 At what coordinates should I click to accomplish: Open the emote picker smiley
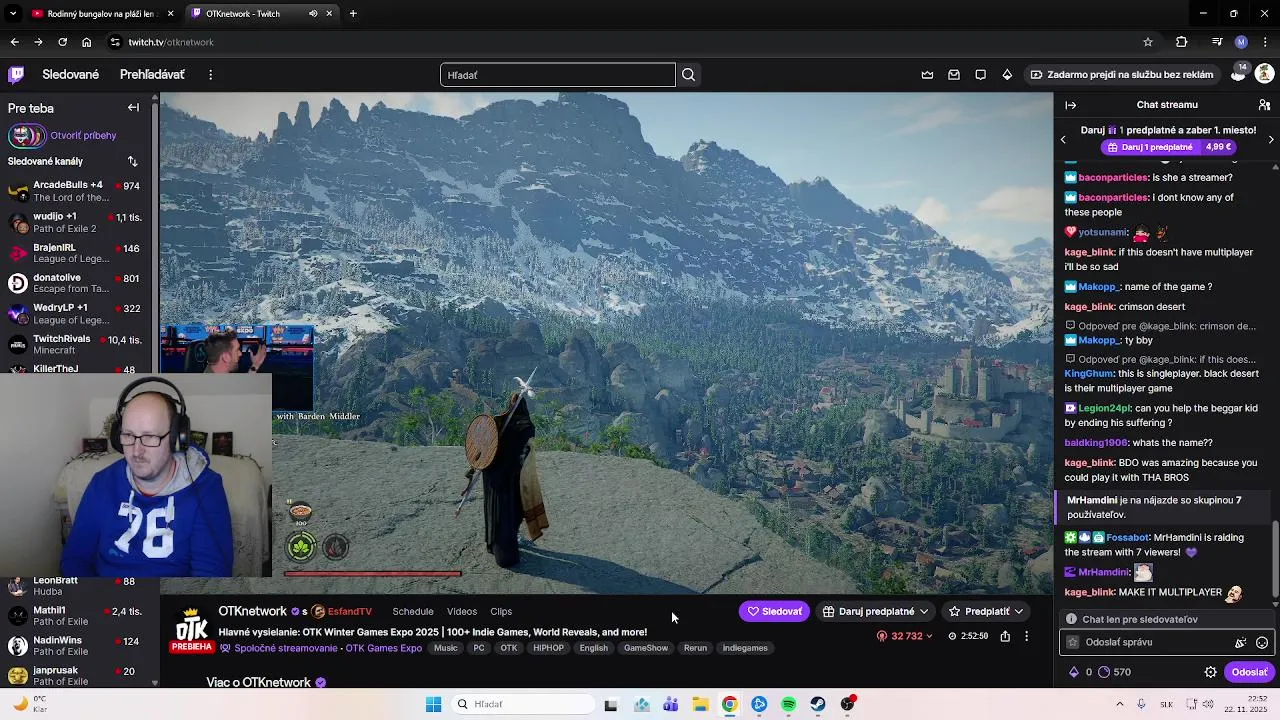coord(1262,643)
